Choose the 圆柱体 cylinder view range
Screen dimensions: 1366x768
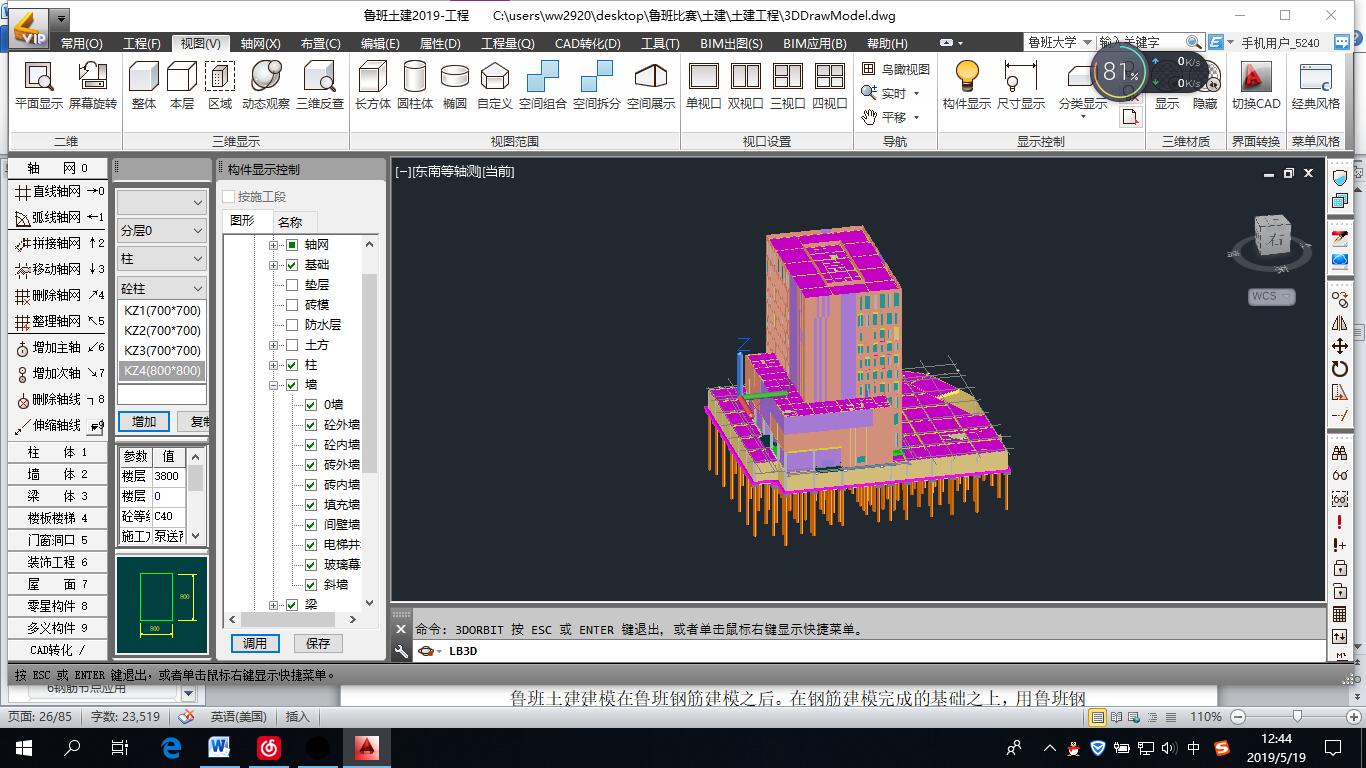(415, 85)
